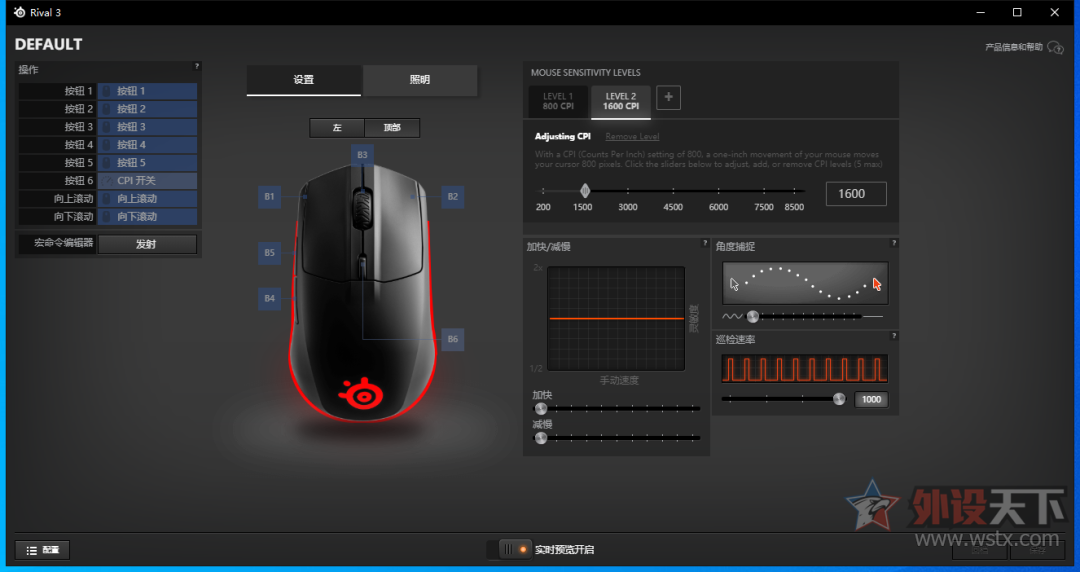
Task: Open the 向下滚动 scroll-down assignment
Action: point(147,216)
